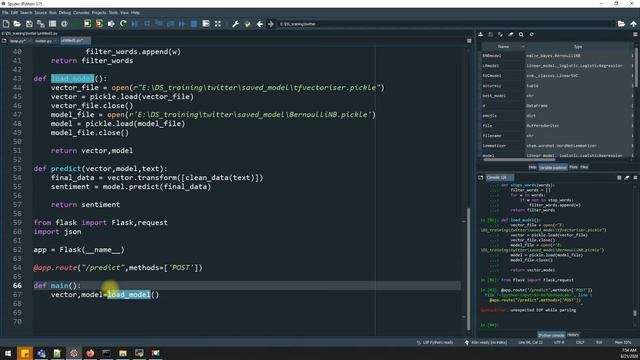Image resolution: width=640 pixels, height=360 pixels.
Task: Open the Windows Start menu
Action: (8, 353)
